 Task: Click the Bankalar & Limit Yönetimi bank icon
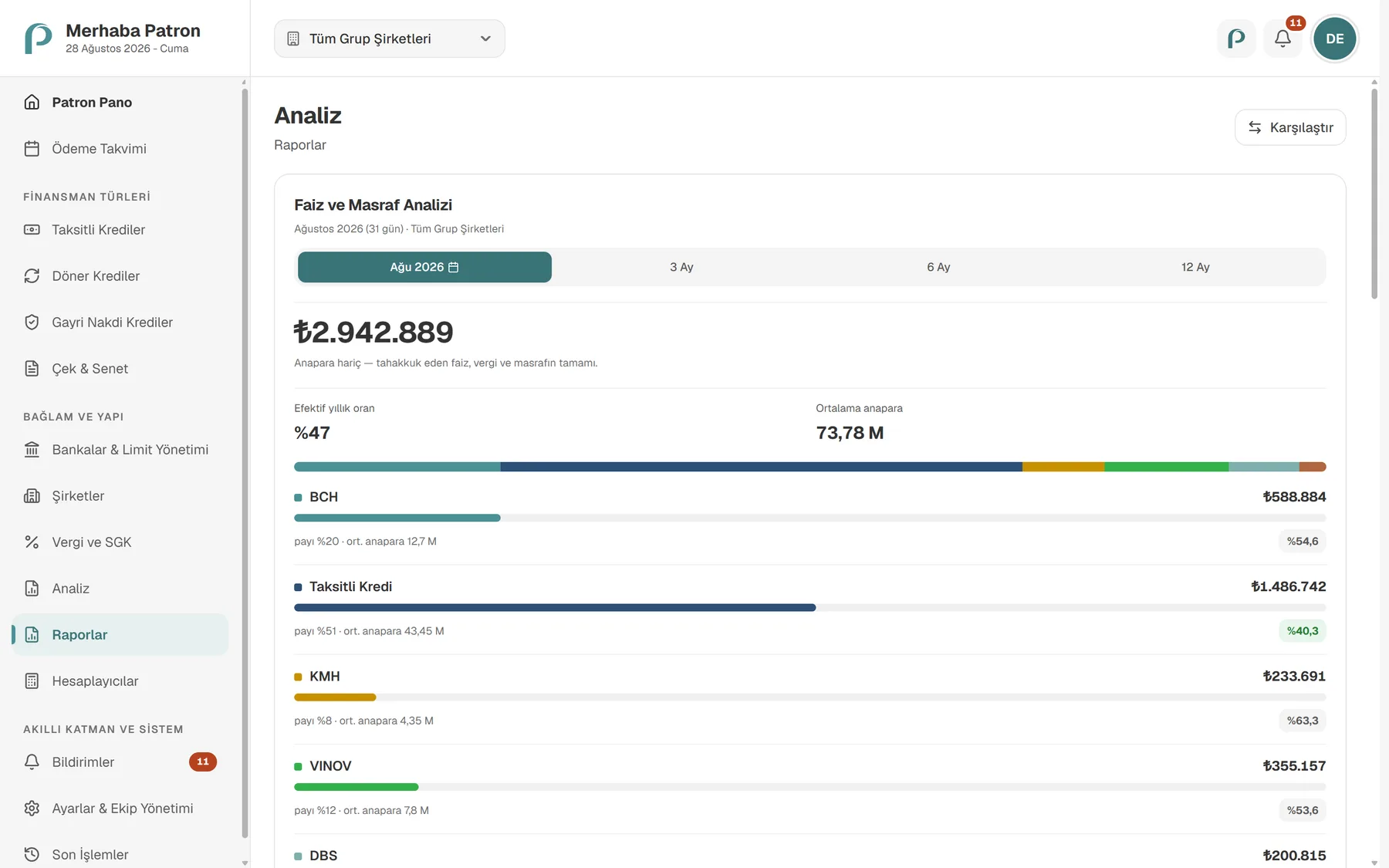tap(32, 450)
